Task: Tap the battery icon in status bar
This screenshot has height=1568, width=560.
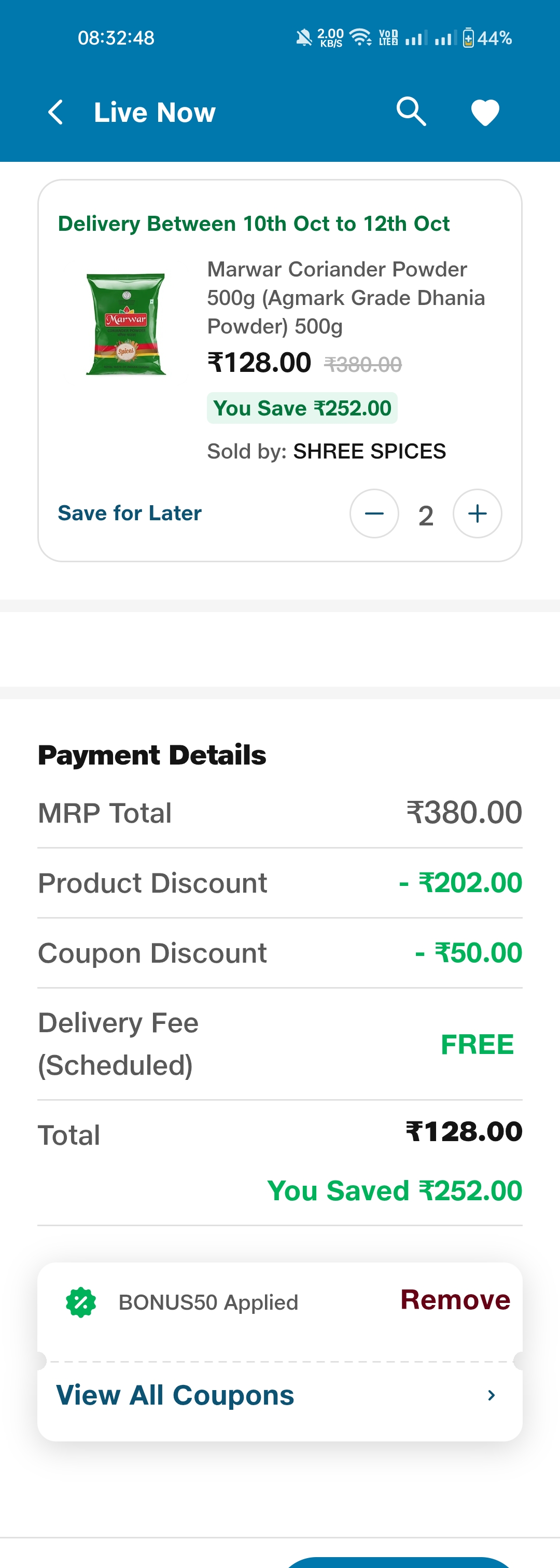Action: [x=468, y=38]
